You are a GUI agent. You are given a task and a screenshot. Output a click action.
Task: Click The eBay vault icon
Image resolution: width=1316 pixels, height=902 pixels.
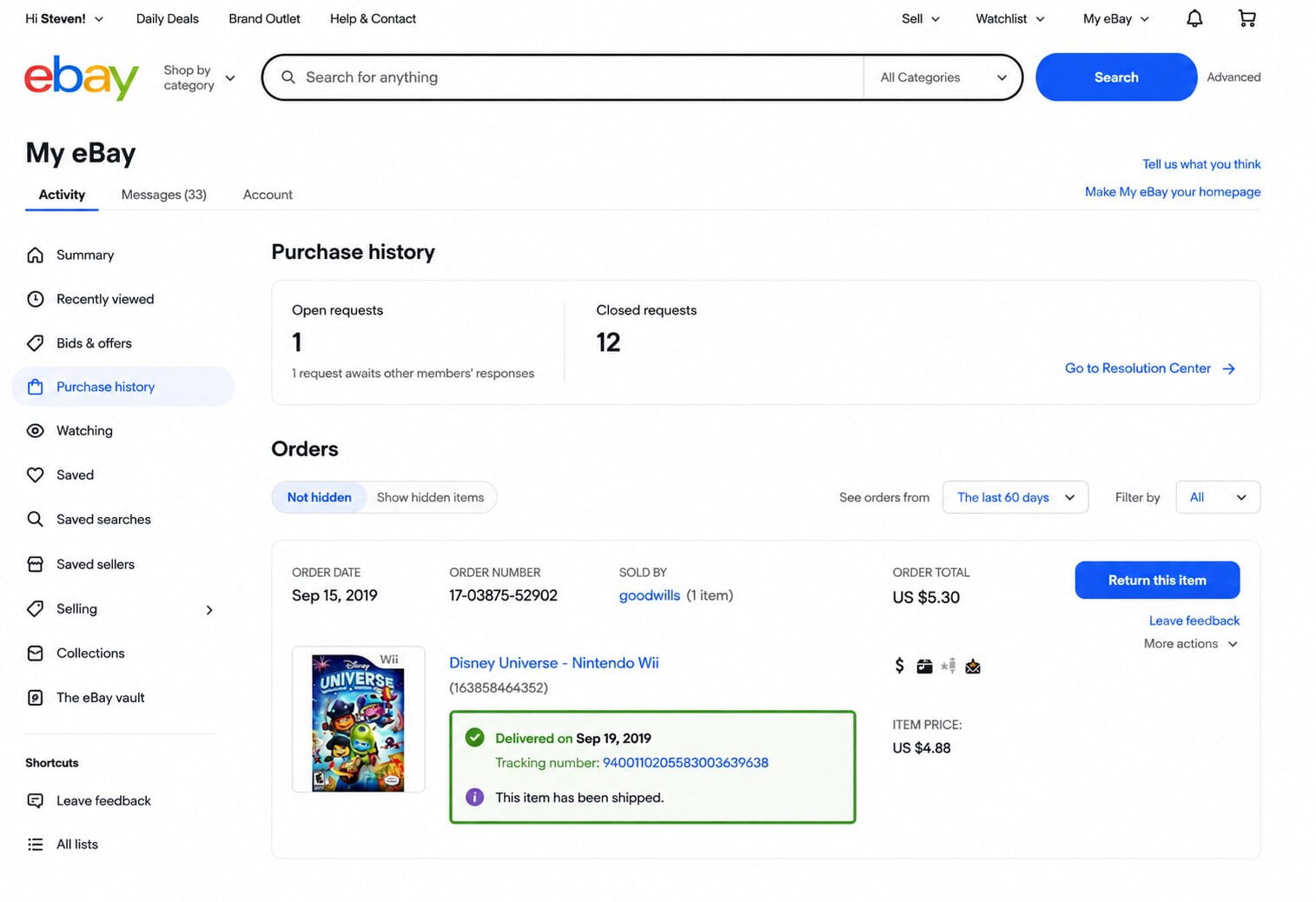coord(35,697)
